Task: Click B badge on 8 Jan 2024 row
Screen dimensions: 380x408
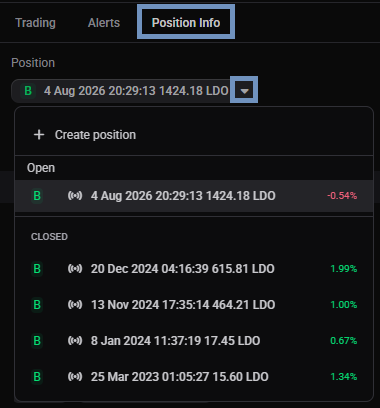Action: [x=37, y=341]
